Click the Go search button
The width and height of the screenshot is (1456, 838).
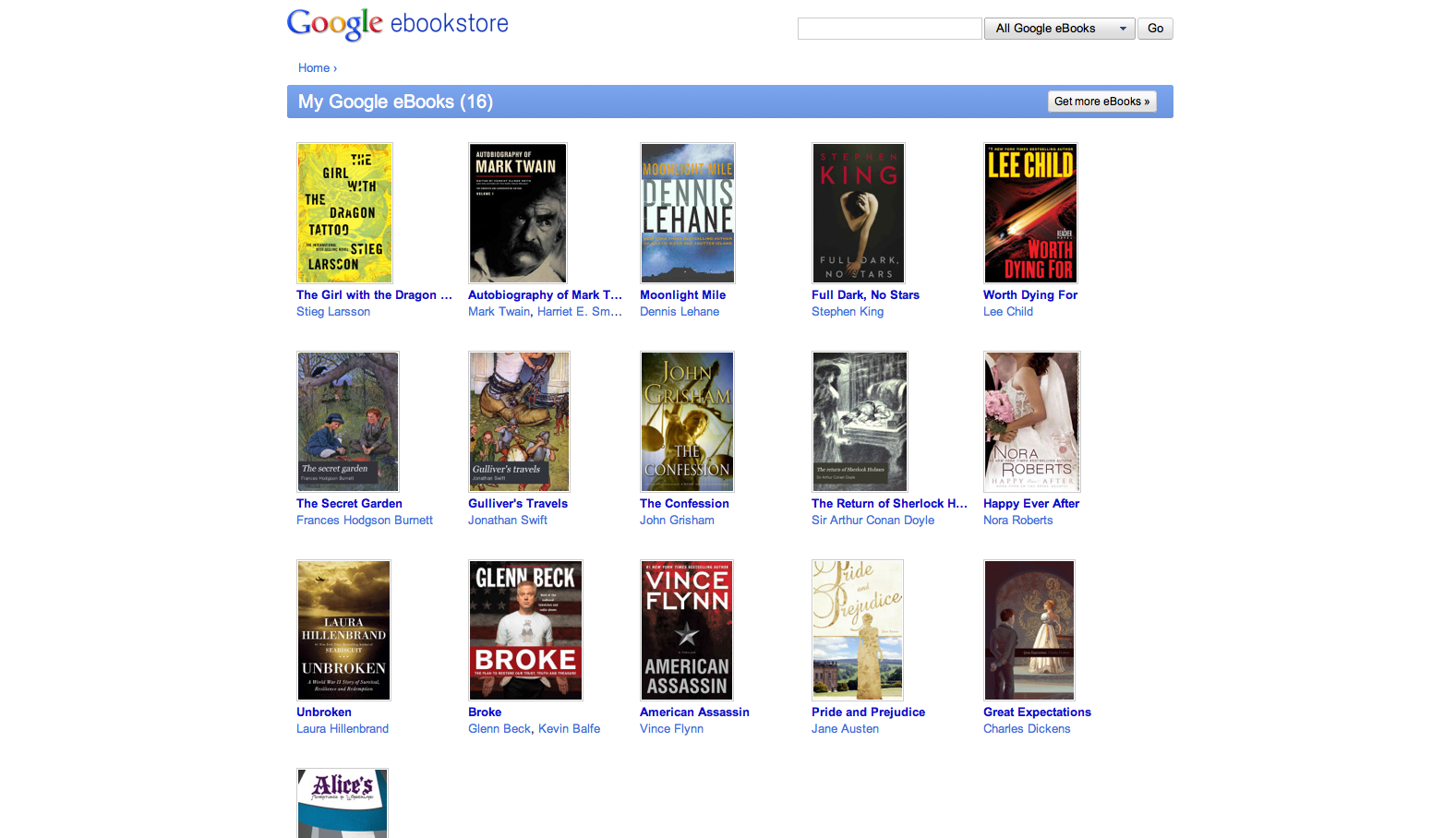coord(1155,29)
